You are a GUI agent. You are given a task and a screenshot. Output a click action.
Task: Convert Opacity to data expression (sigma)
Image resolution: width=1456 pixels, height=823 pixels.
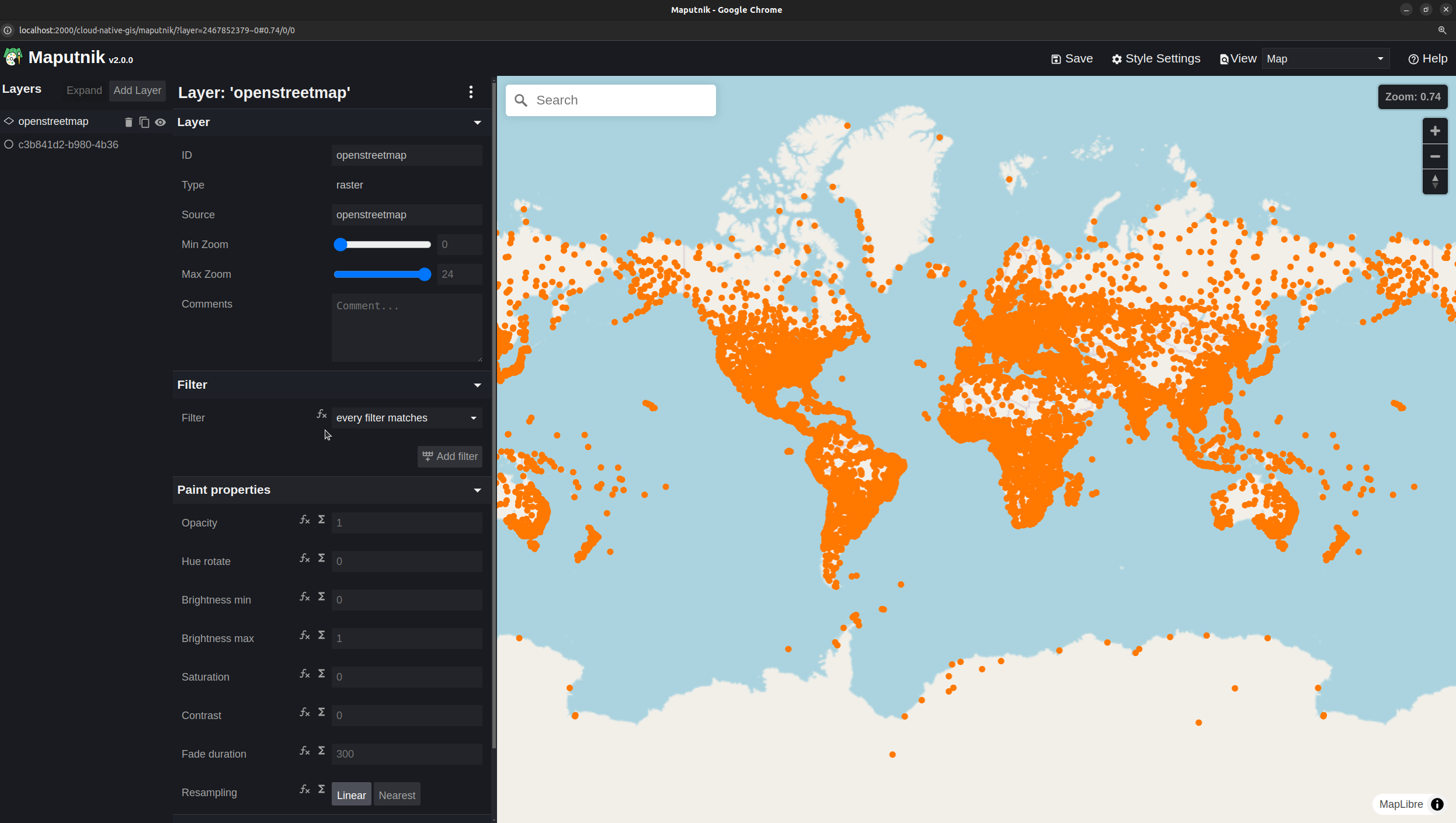point(321,519)
